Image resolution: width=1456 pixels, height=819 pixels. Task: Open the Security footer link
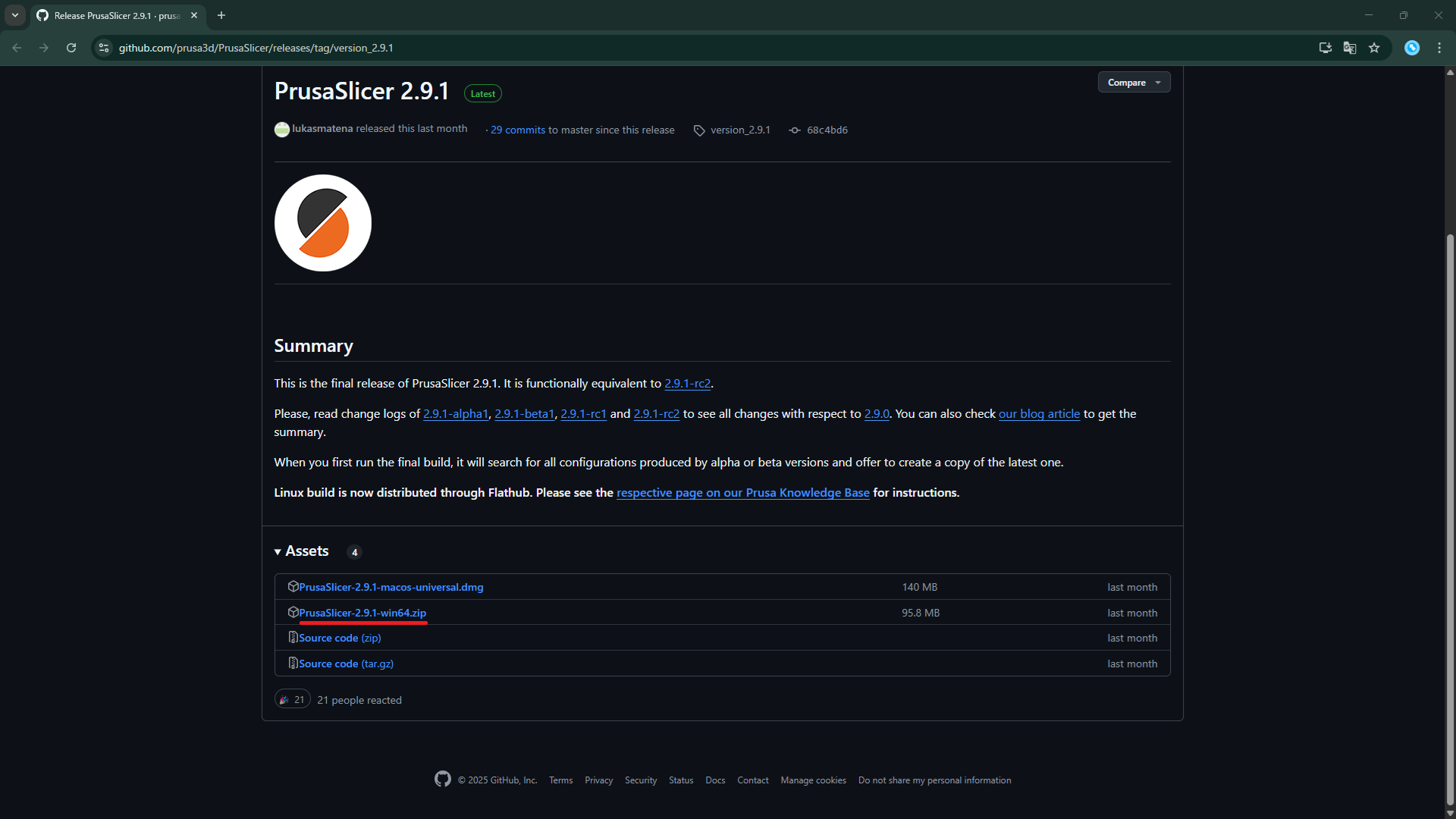point(641,780)
